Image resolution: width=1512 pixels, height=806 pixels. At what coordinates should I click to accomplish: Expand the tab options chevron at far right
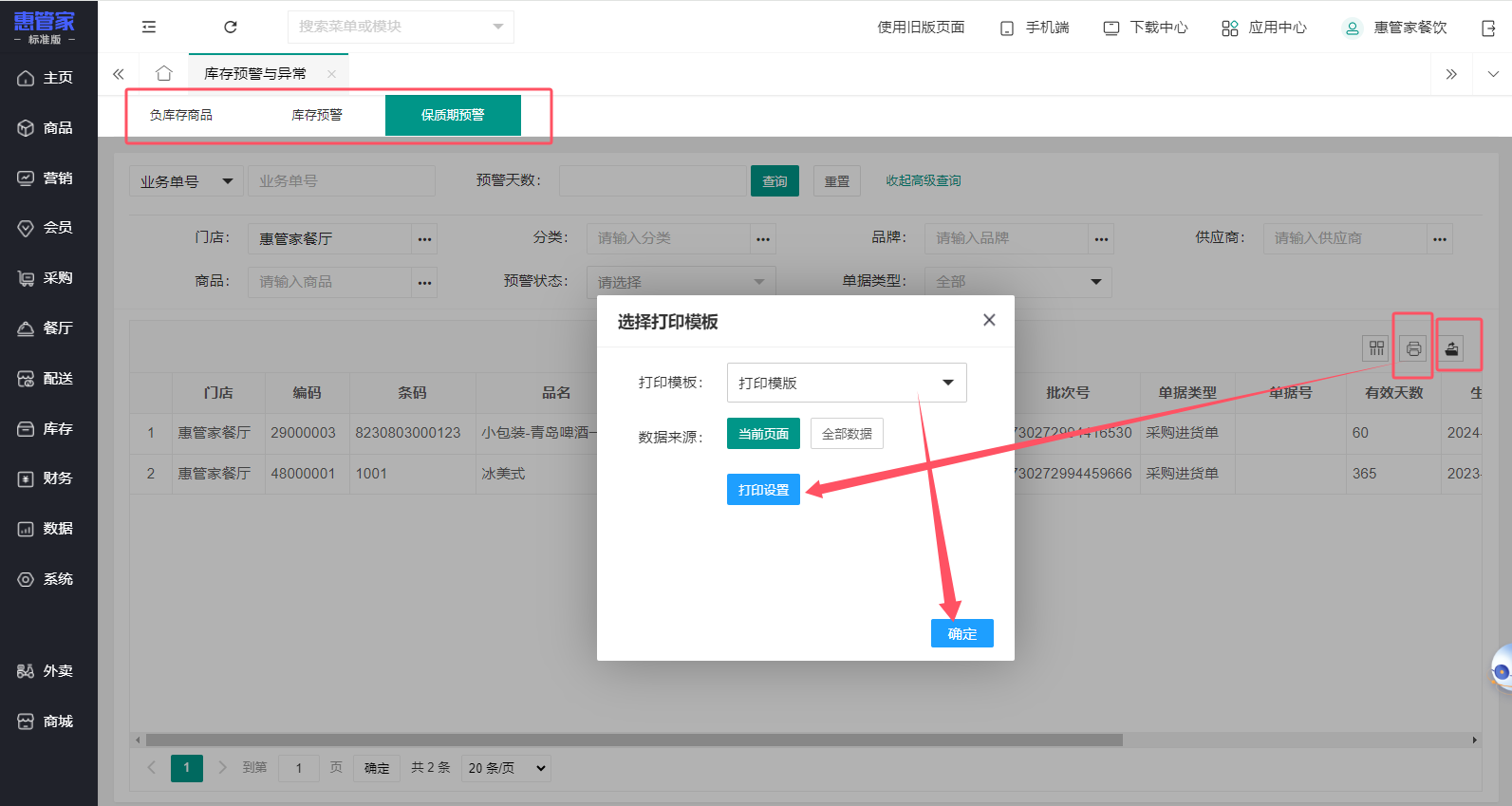[1493, 74]
